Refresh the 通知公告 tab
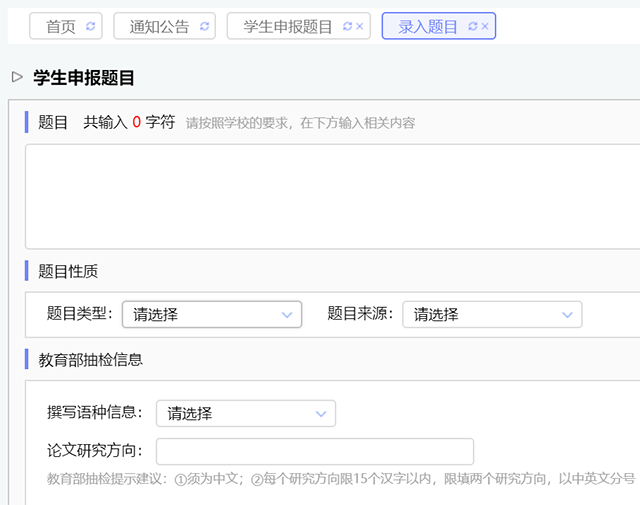This screenshot has width=640, height=505. [x=204, y=27]
